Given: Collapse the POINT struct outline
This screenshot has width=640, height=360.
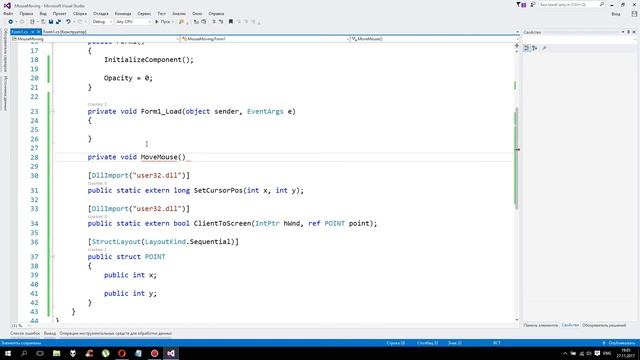Looking at the screenshot, I should click(53, 257).
